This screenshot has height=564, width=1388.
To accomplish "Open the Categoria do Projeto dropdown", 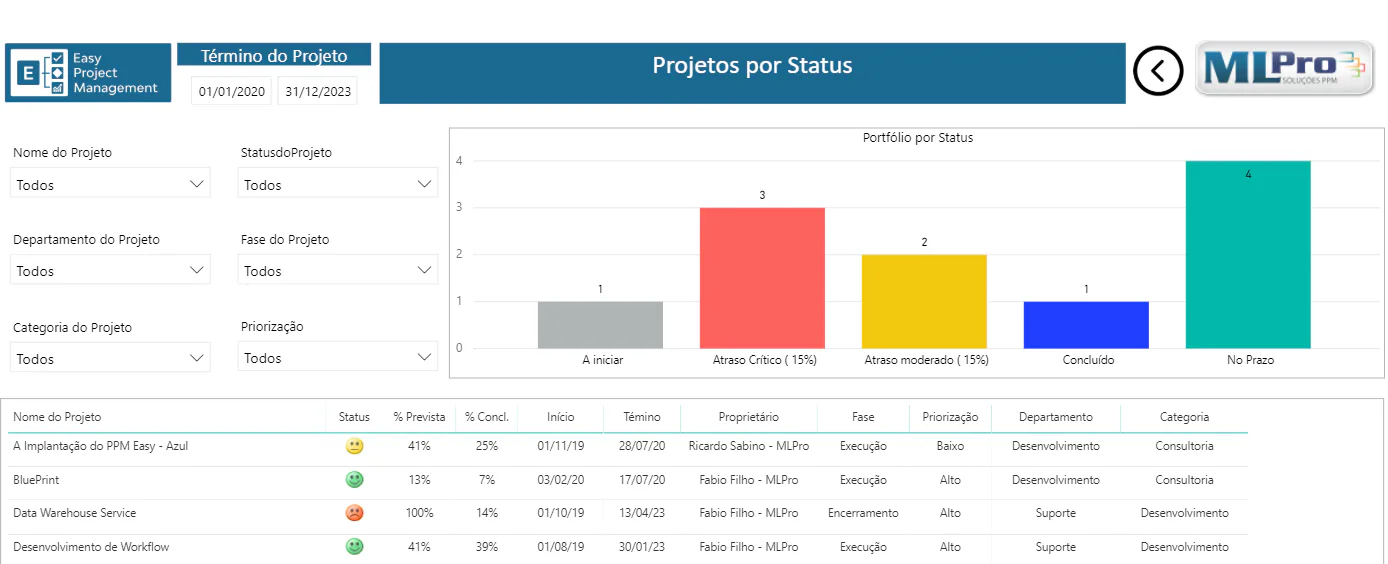I will click(x=110, y=358).
